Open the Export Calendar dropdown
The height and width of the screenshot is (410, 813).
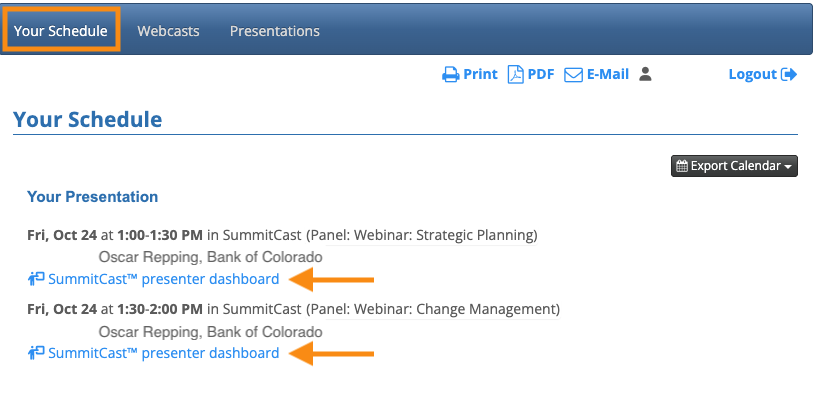click(734, 166)
